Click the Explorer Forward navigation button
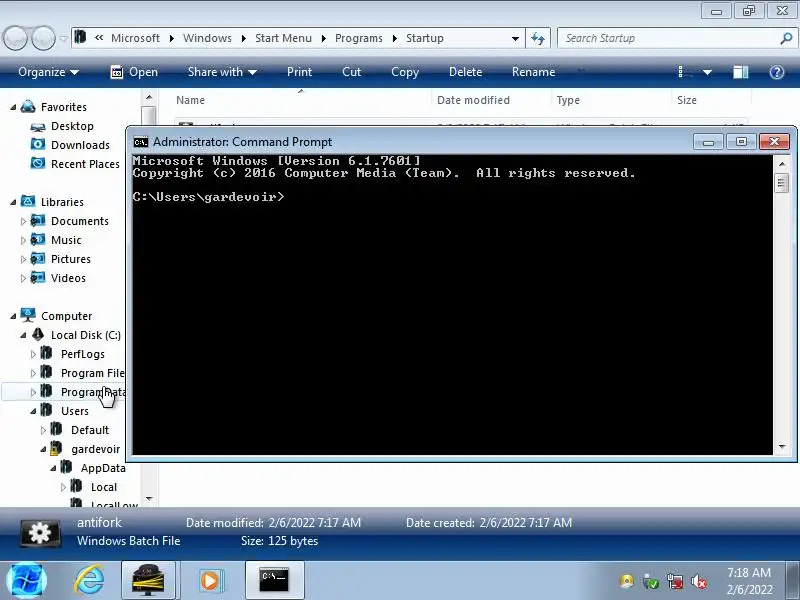The image size is (800, 600). [43, 38]
